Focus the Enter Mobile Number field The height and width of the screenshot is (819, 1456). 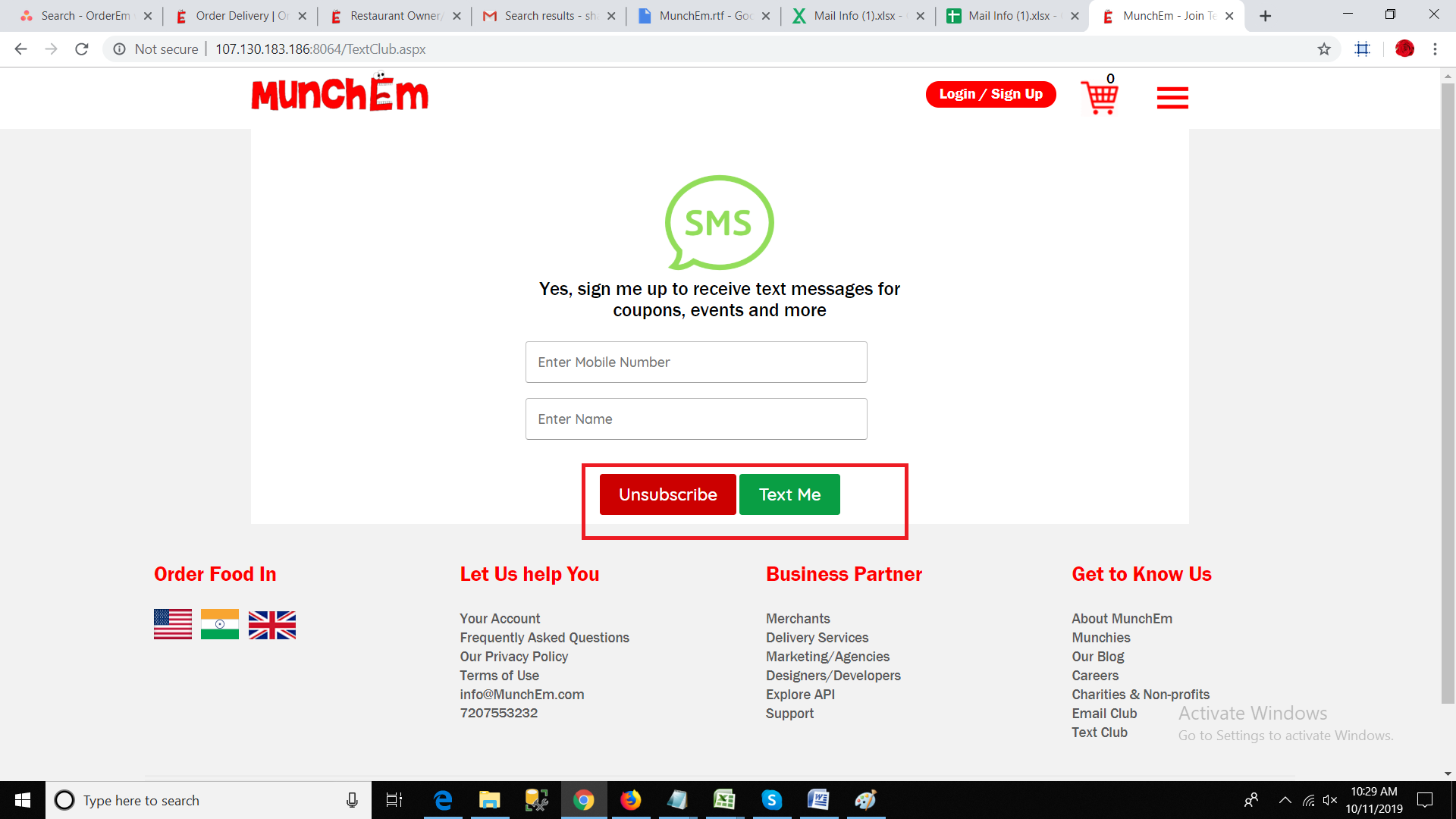click(696, 362)
